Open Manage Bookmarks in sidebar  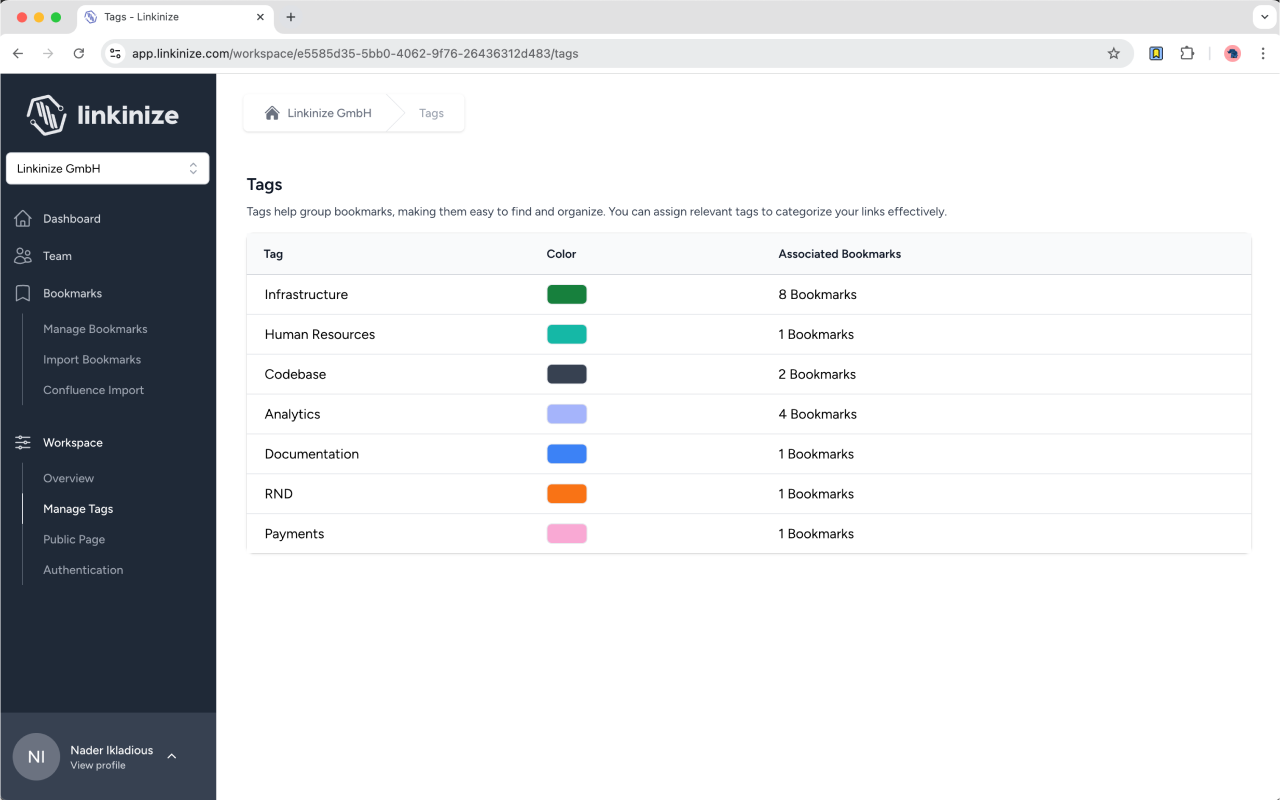(95, 329)
